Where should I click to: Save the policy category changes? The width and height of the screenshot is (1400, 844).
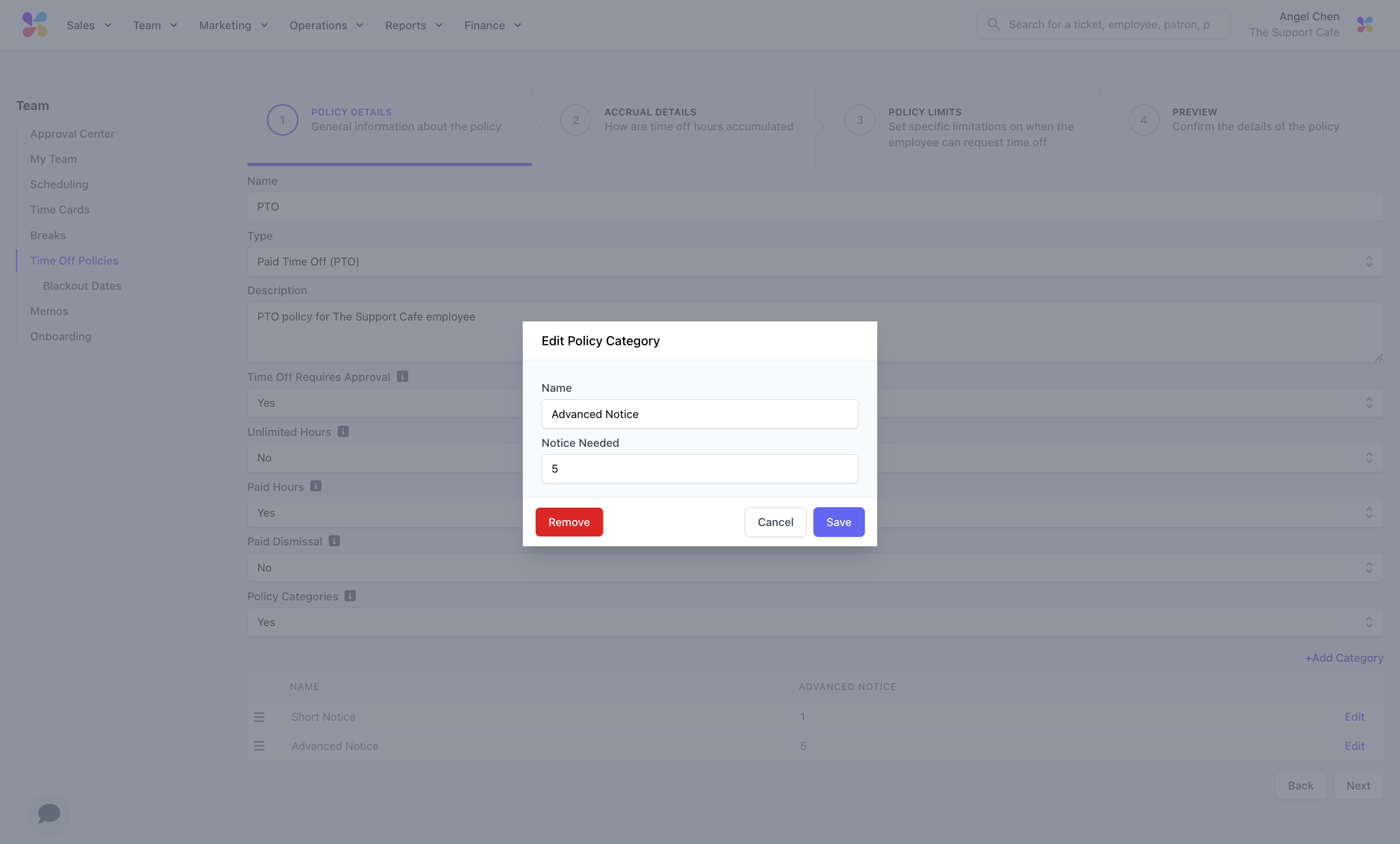coord(839,522)
